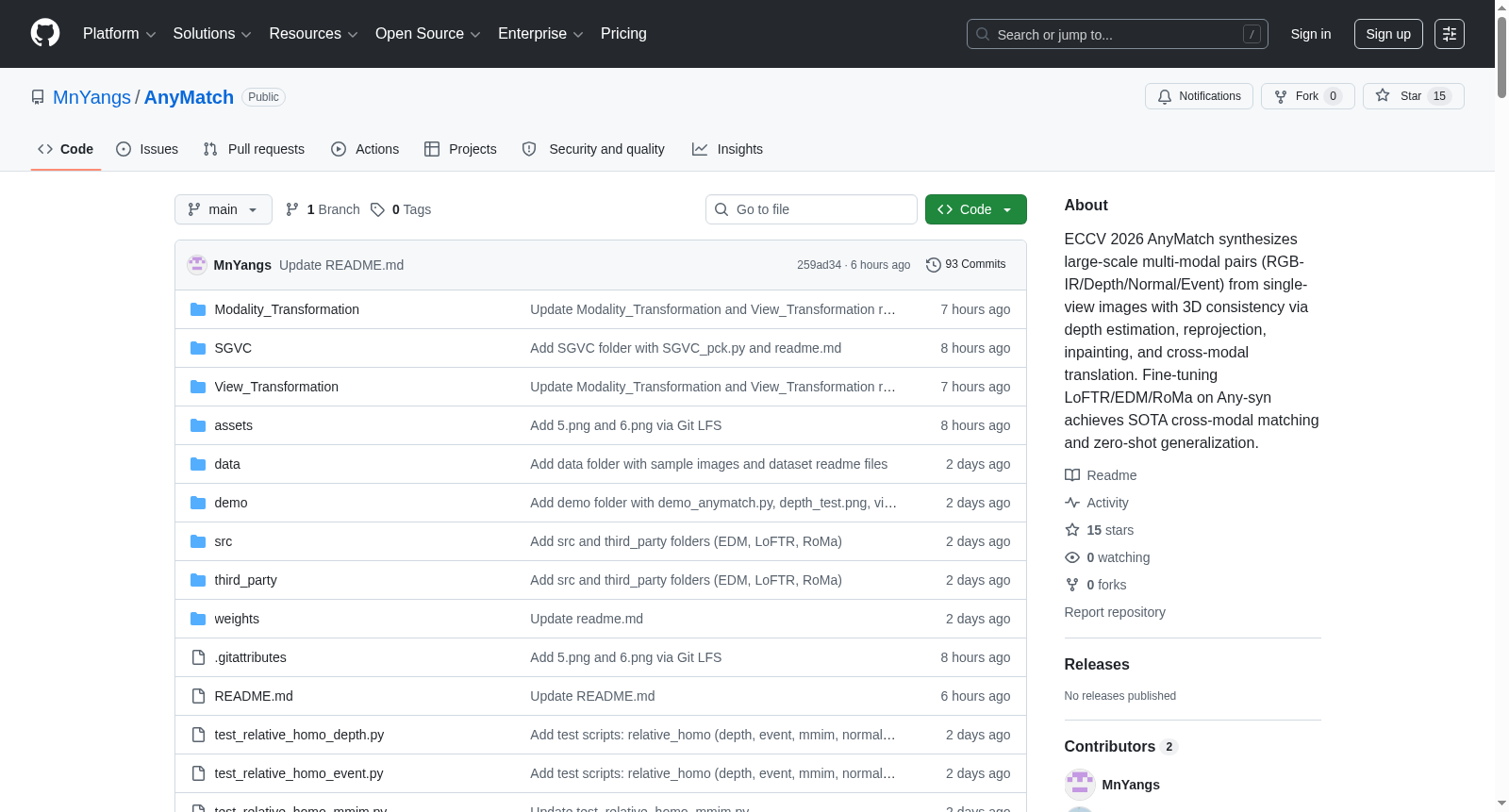The height and width of the screenshot is (812, 1509).
Task: Click the View_Transformation folder icon
Action: [x=198, y=387]
